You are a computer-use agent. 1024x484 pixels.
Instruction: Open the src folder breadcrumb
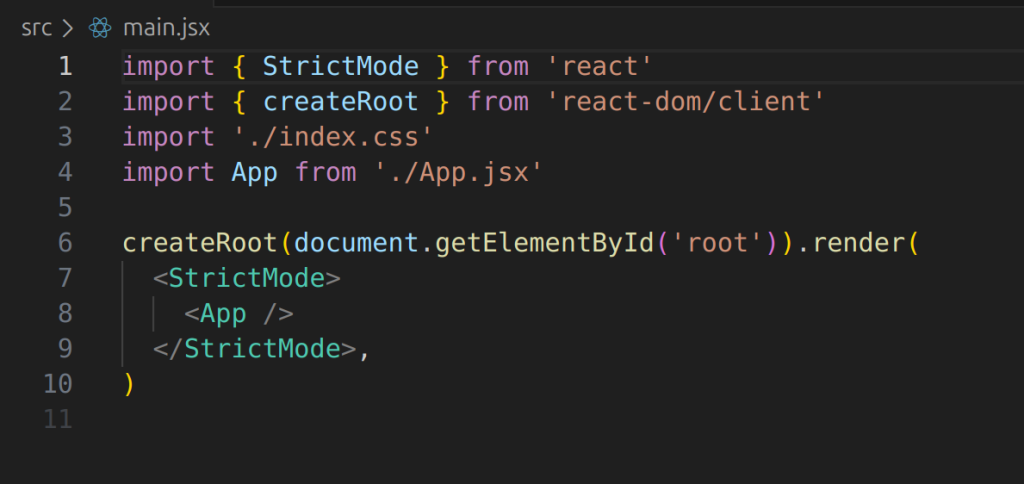point(36,28)
